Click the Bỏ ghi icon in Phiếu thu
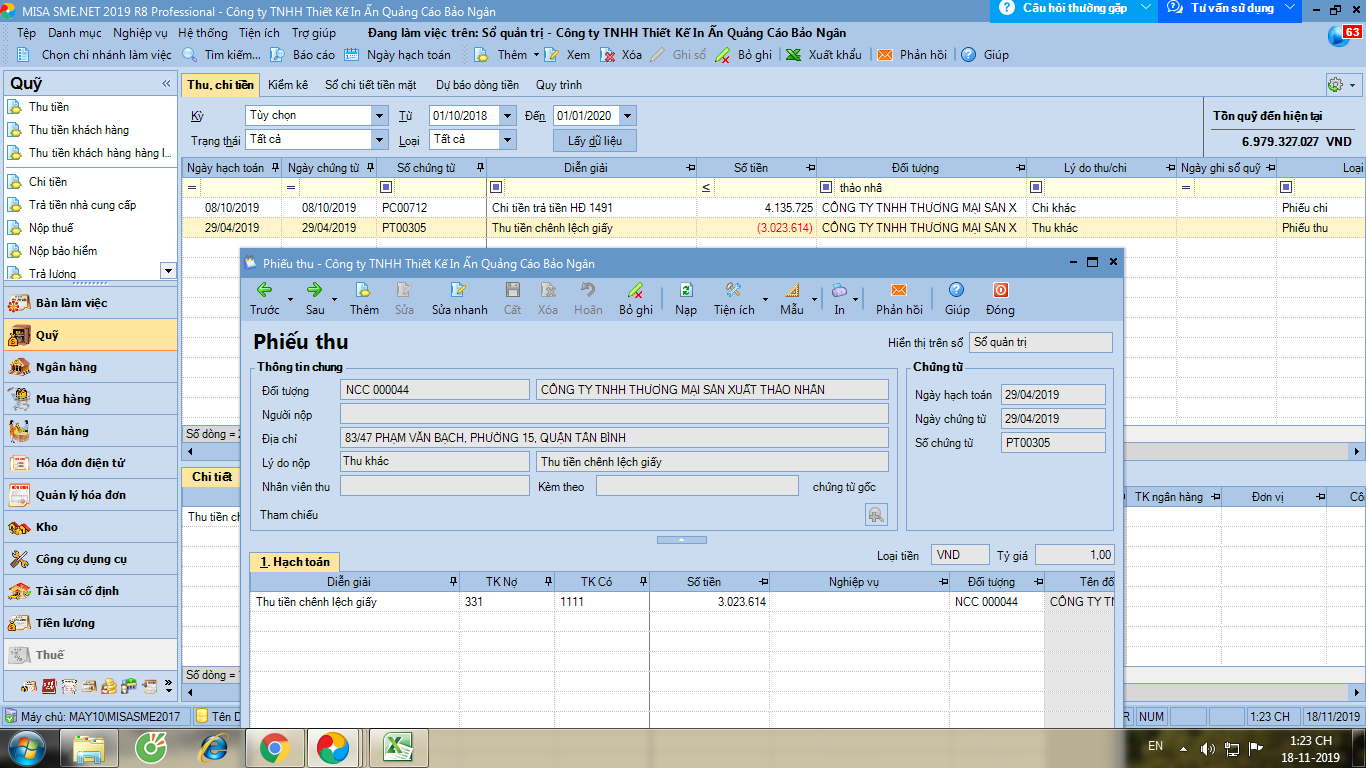Image resolution: width=1366 pixels, height=768 pixels. tap(635, 291)
